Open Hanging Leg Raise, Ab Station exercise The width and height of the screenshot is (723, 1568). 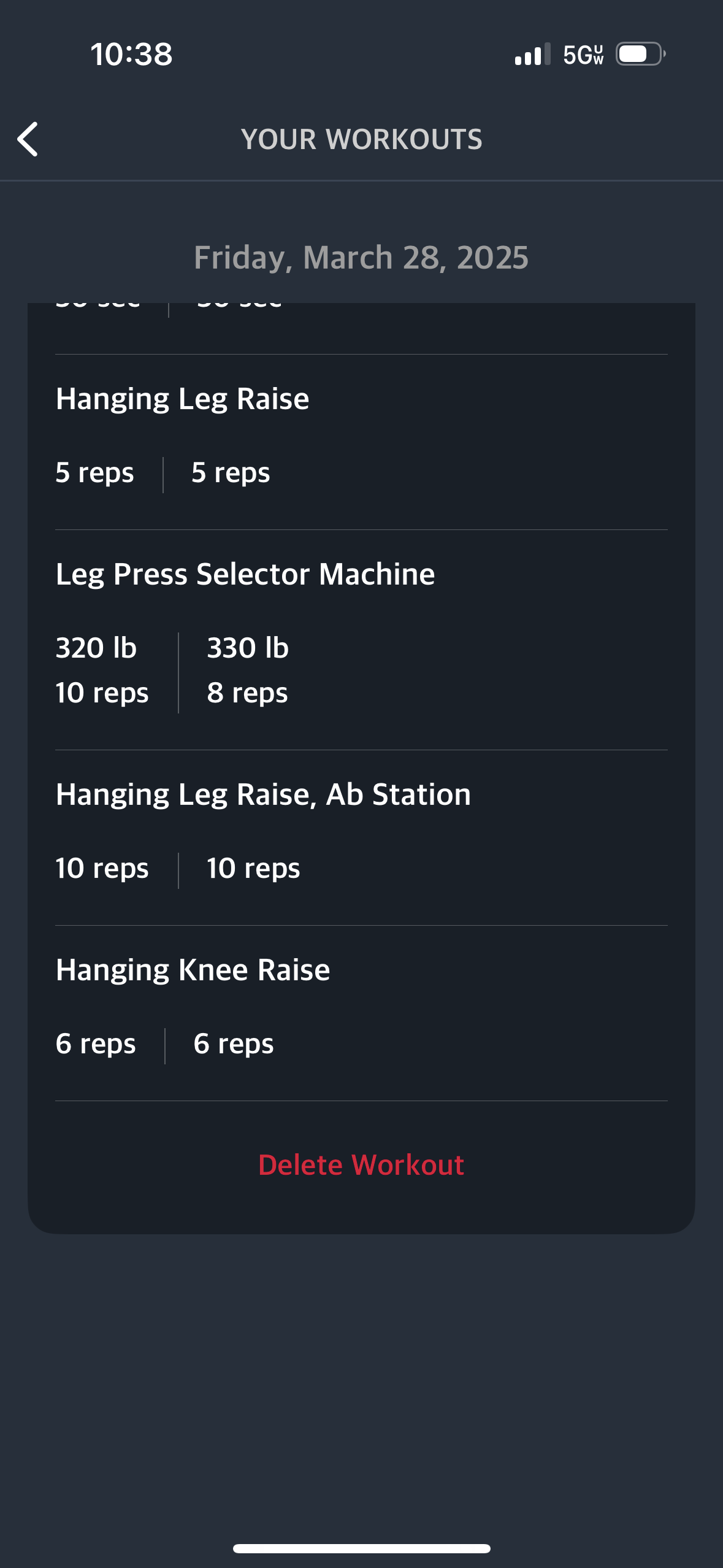tap(263, 794)
